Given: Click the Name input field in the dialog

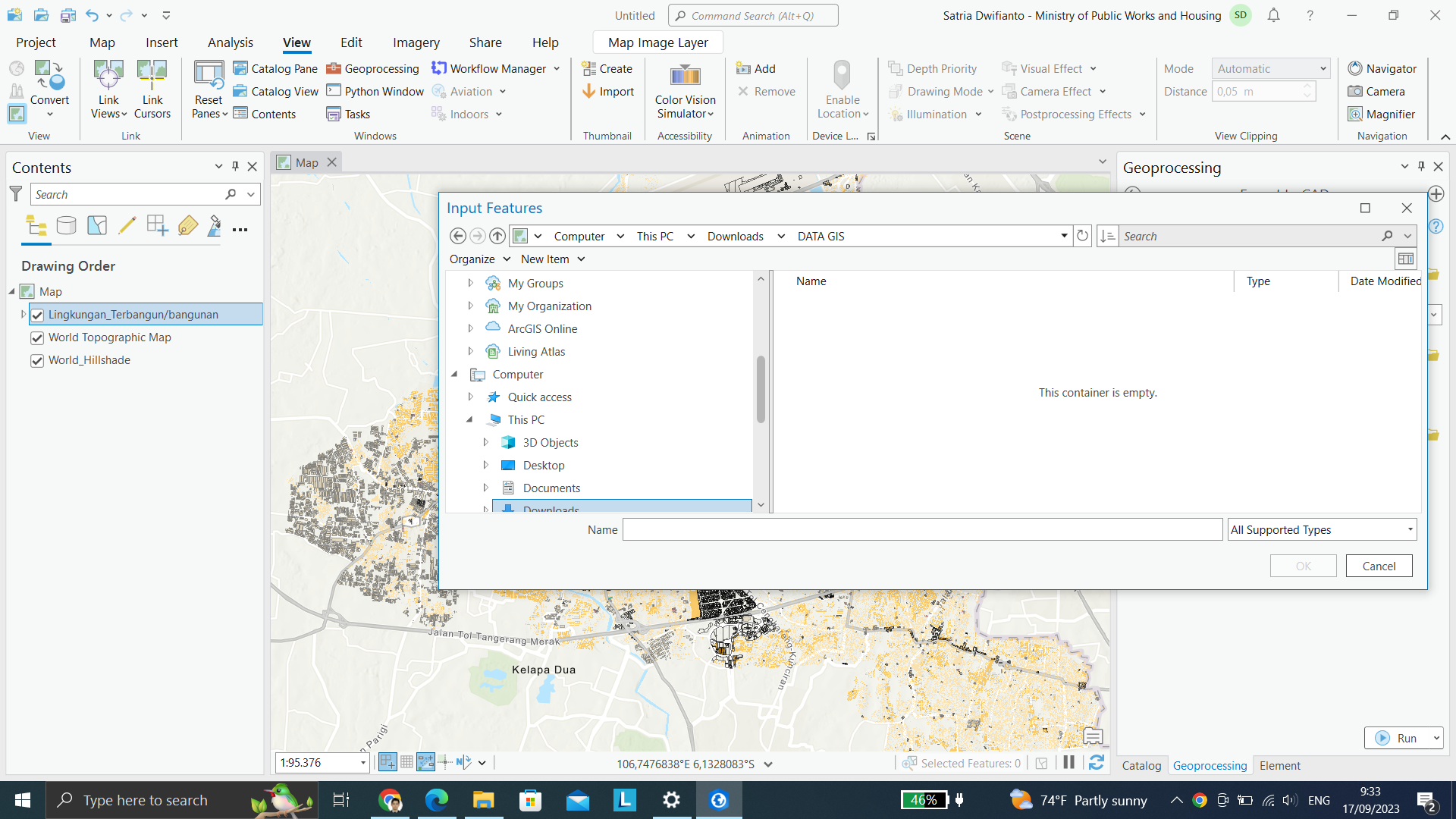Looking at the screenshot, I should pyautogui.click(x=921, y=529).
